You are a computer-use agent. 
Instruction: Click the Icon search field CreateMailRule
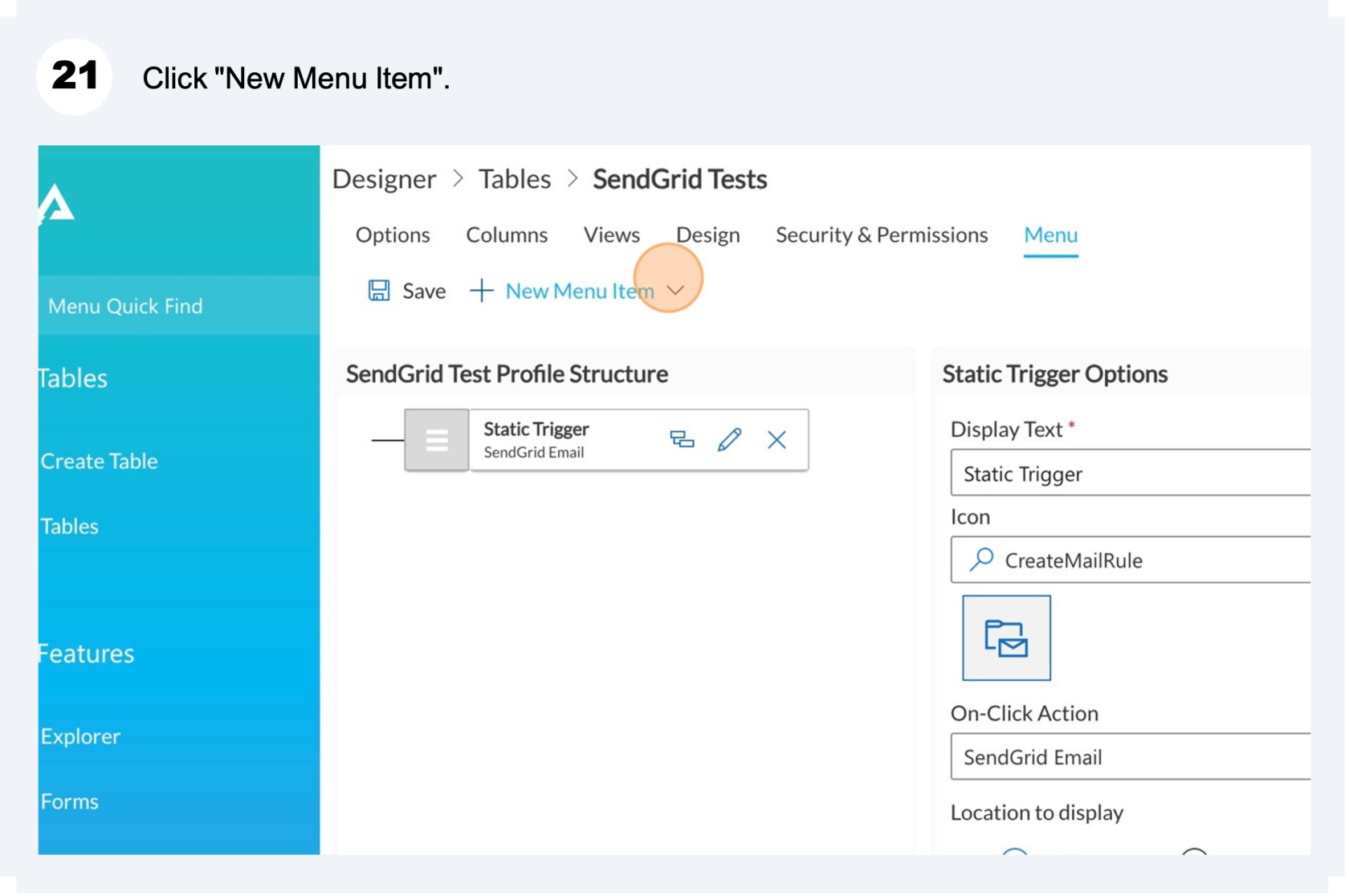[x=1132, y=560]
